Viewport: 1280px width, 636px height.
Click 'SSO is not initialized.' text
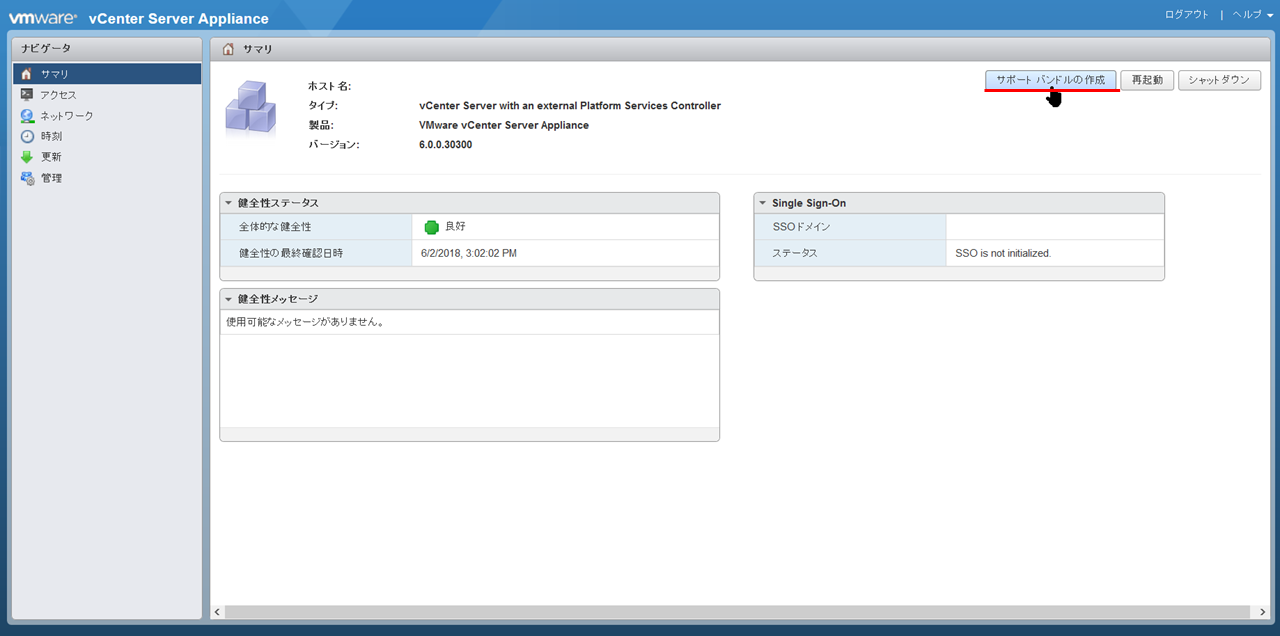point(1003,253)
